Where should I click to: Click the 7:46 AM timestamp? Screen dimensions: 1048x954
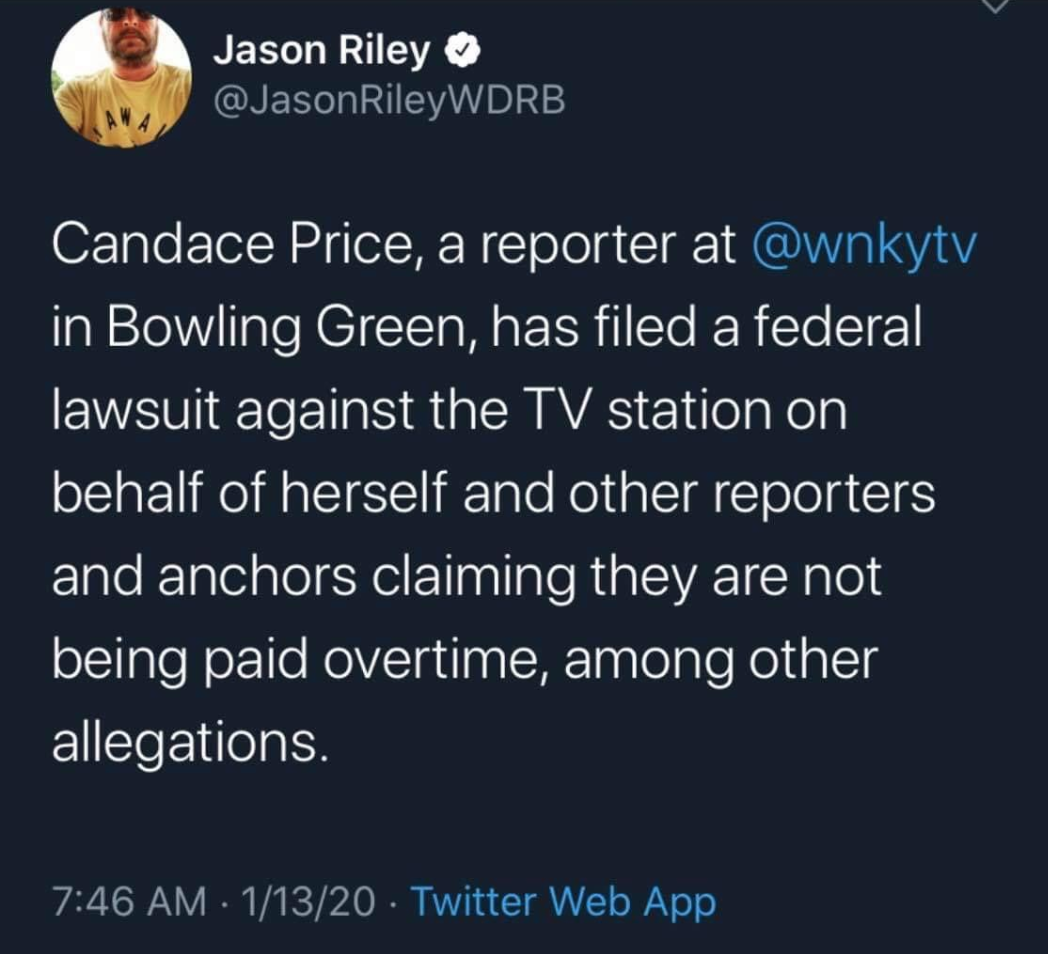tap(130, 901)
